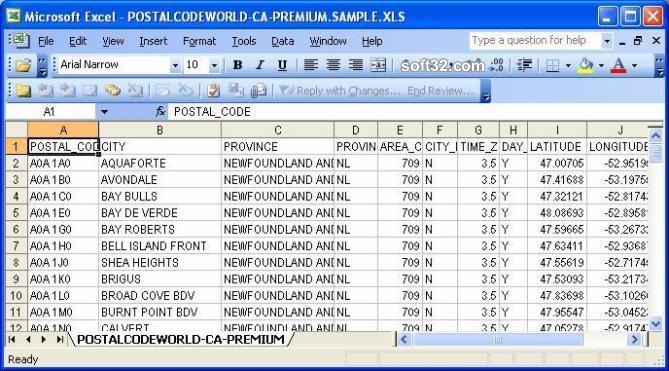This screenshot has height=371, width=669.
Task: Click the Excel workbook icon beside File menu
Action: pyautogui.click(x=20, y=41)
